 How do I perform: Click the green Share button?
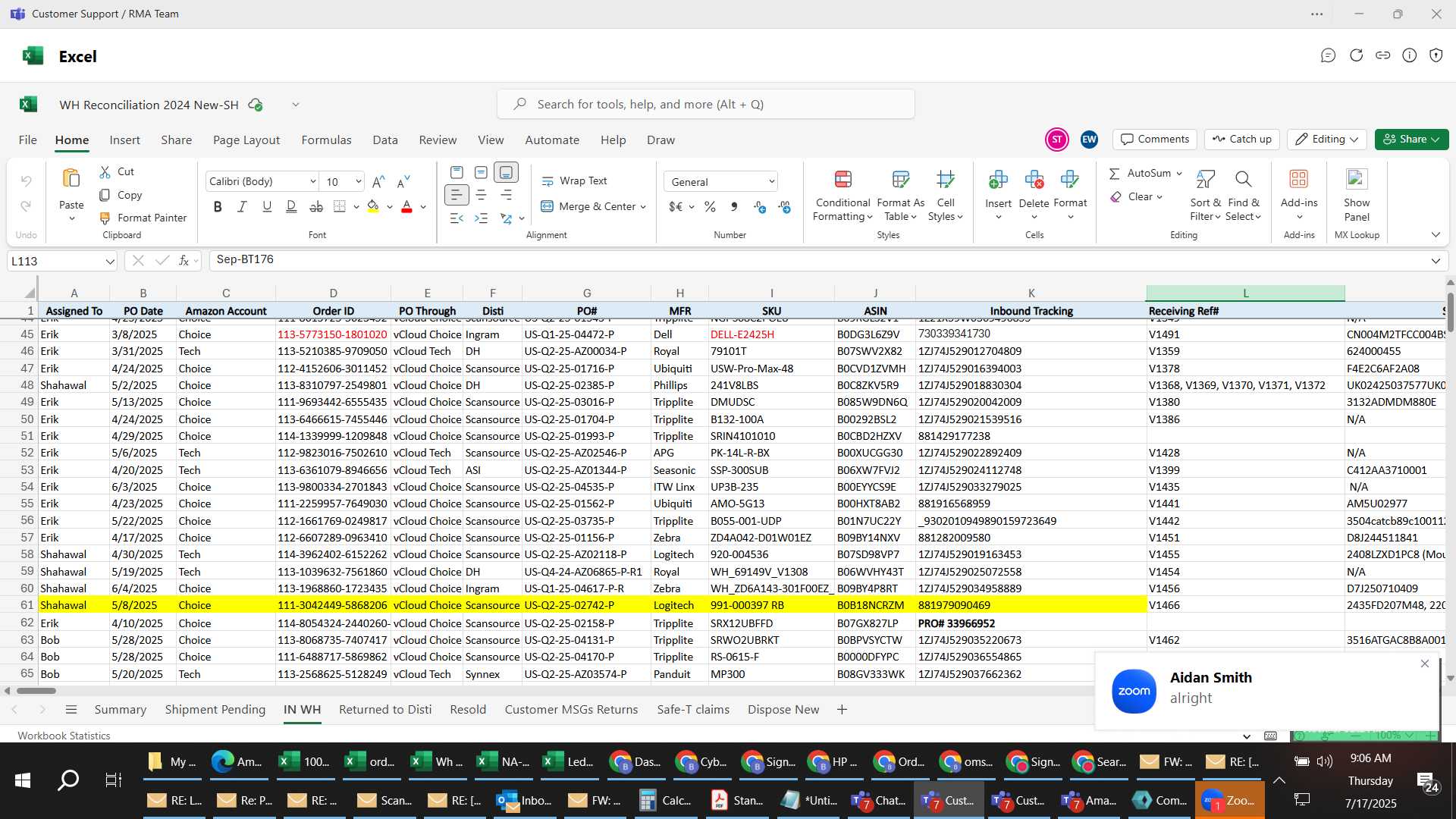(x=1411, y=140)
